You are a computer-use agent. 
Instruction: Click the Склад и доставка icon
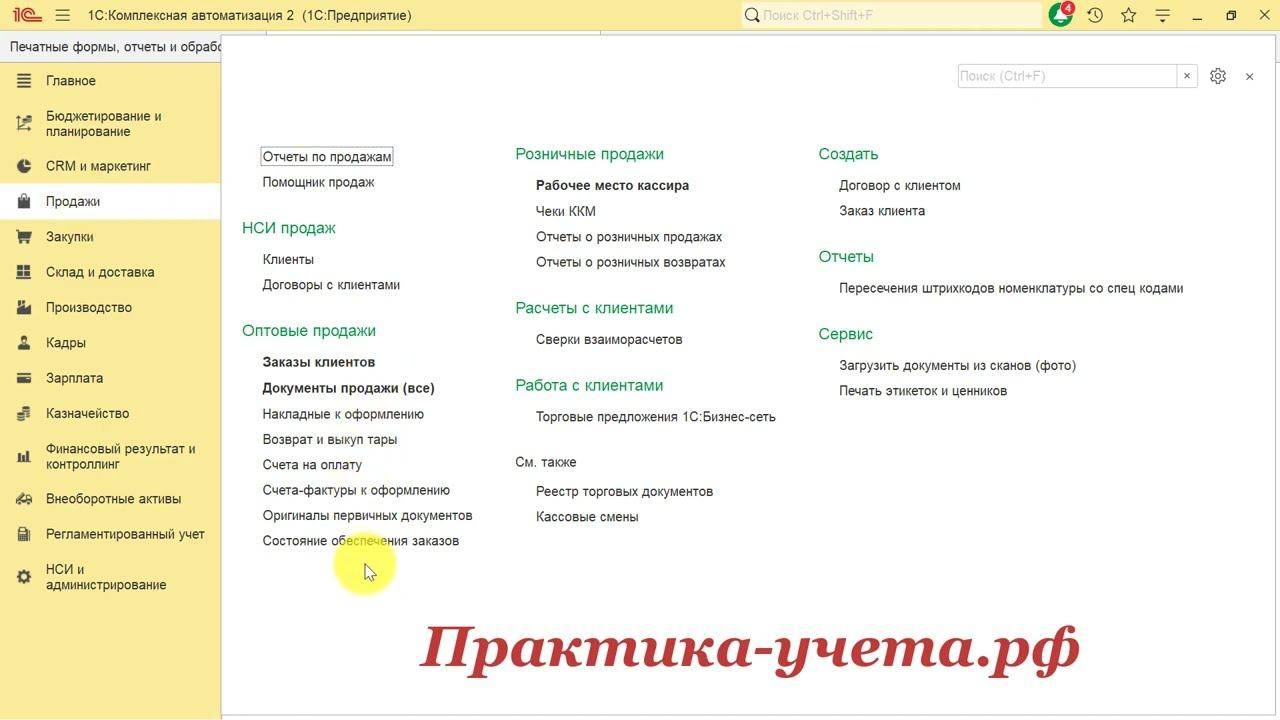pos(24,272)
